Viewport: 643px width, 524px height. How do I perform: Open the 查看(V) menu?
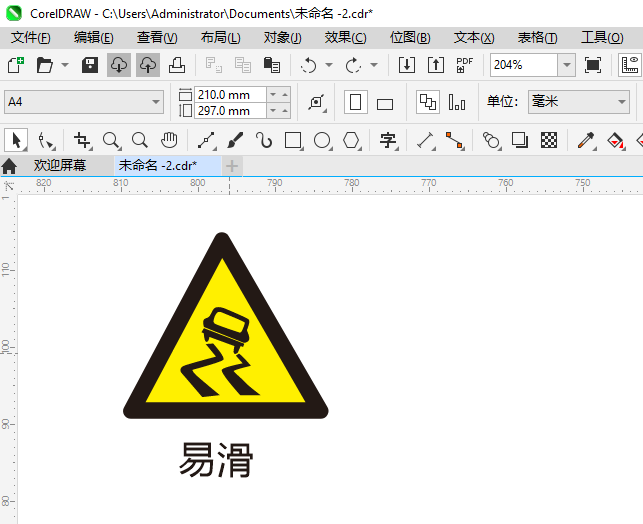click(x=157, y=38)
